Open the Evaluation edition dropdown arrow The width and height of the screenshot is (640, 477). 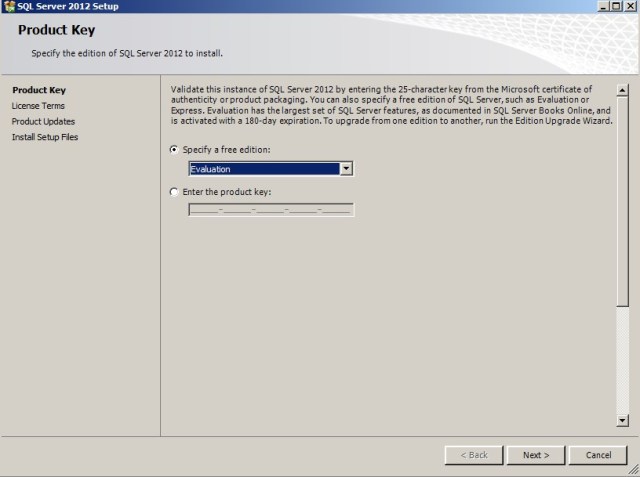[346, 169]
